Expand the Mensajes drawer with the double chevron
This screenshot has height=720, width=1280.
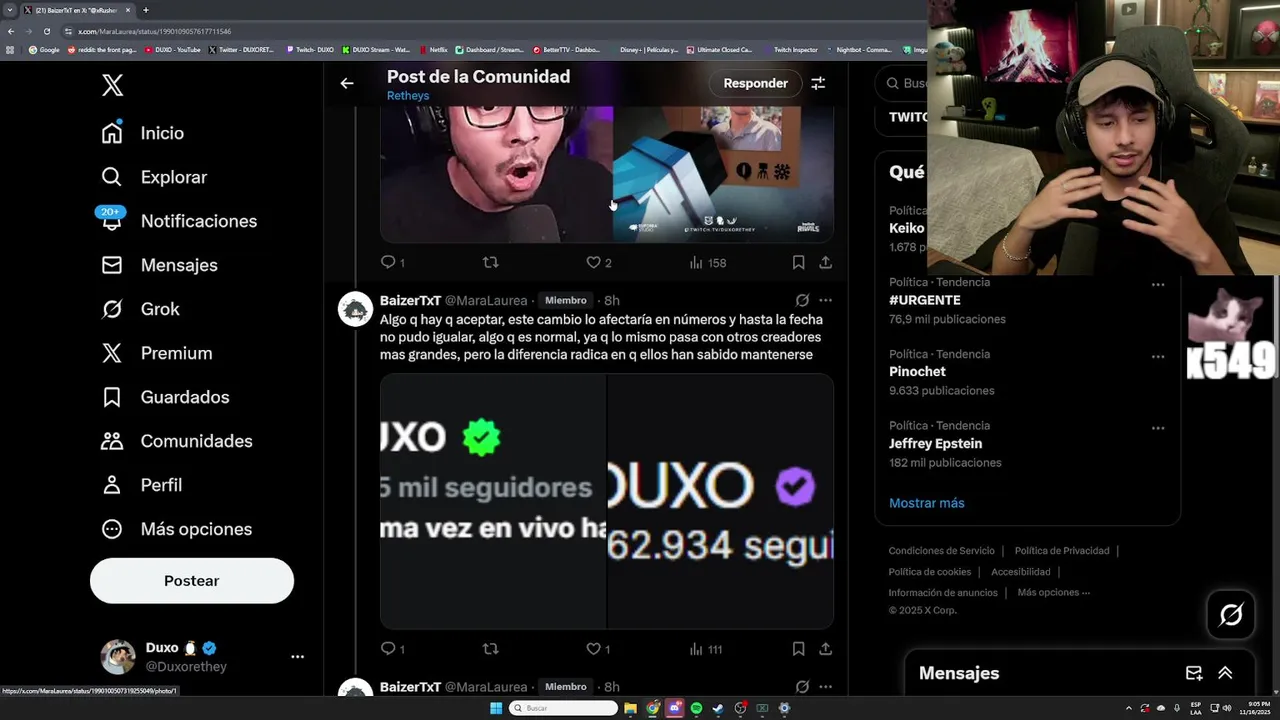[x=1225, y=673]
